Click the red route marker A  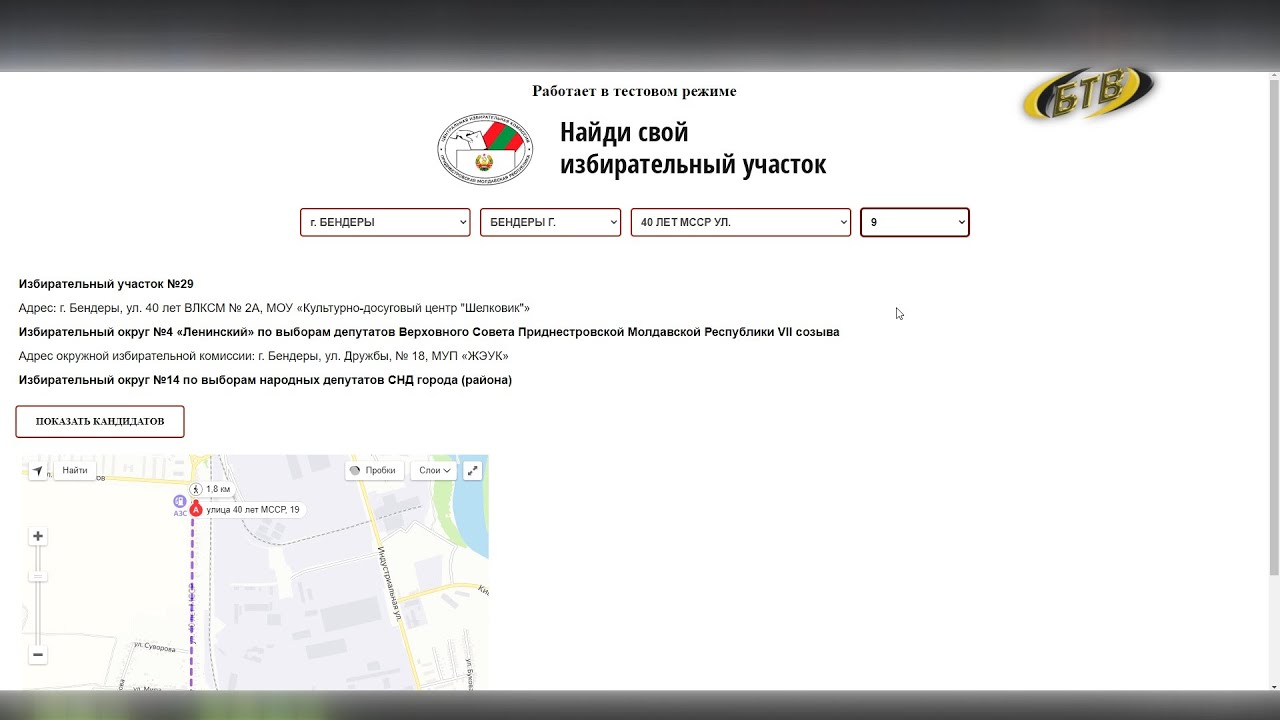pyautogui.click(x=197, y=509)
